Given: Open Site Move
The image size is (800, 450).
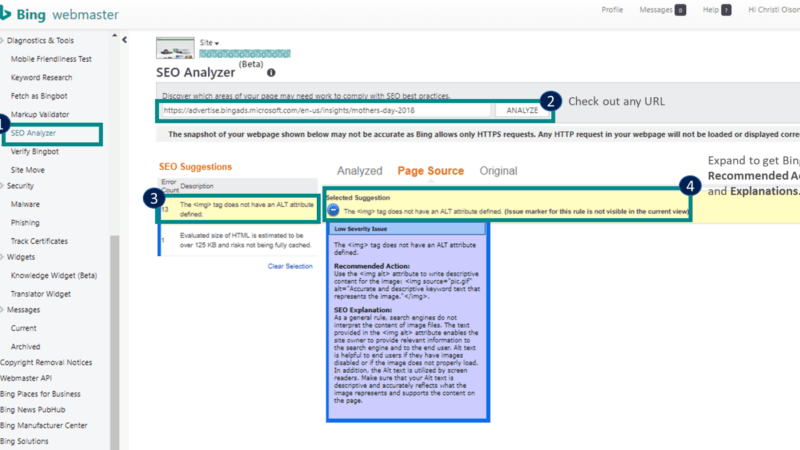Looking at the screenshot, I should pyautogui.click(x=28, y=170).
